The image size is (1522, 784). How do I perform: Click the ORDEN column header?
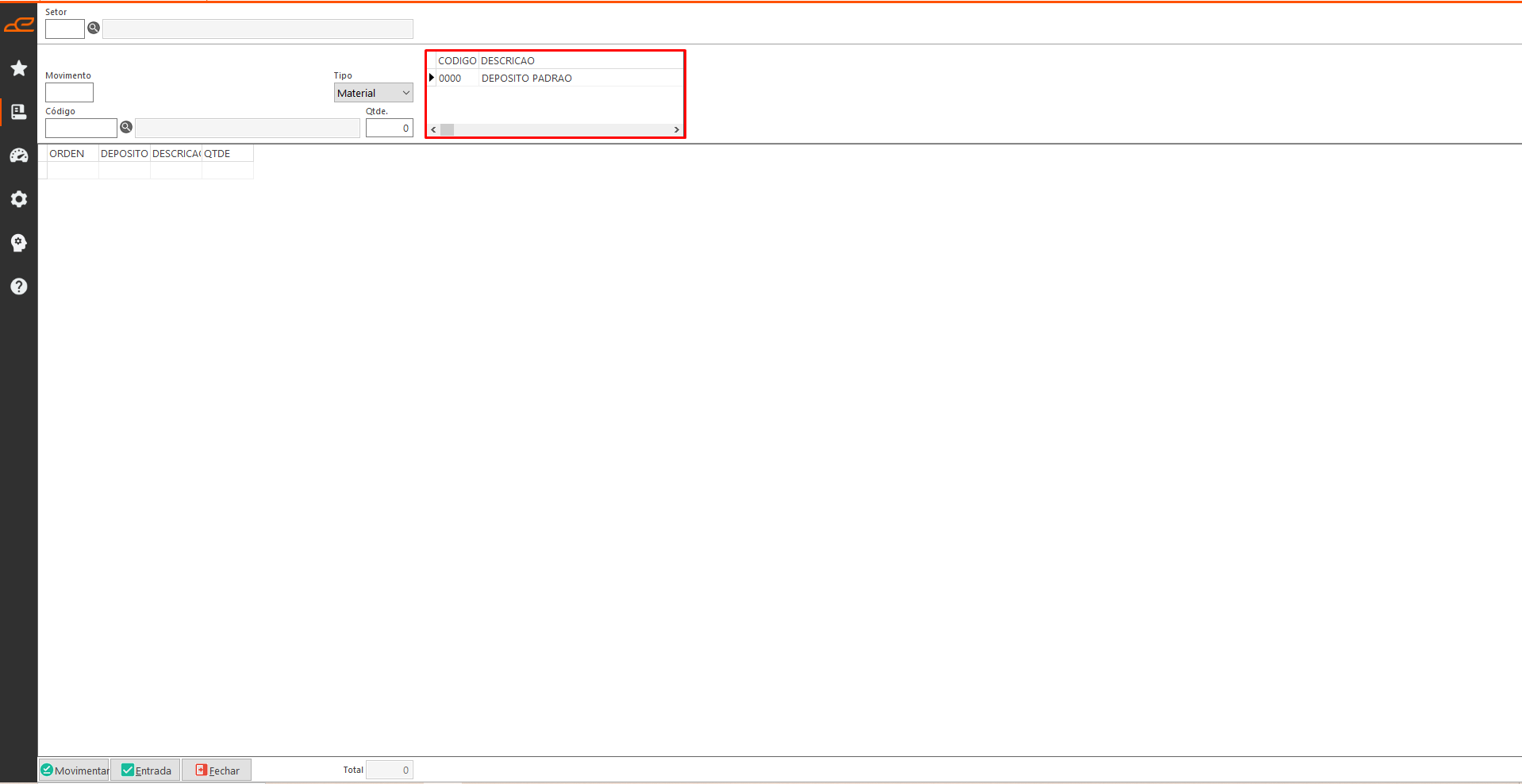pos(67,153)
